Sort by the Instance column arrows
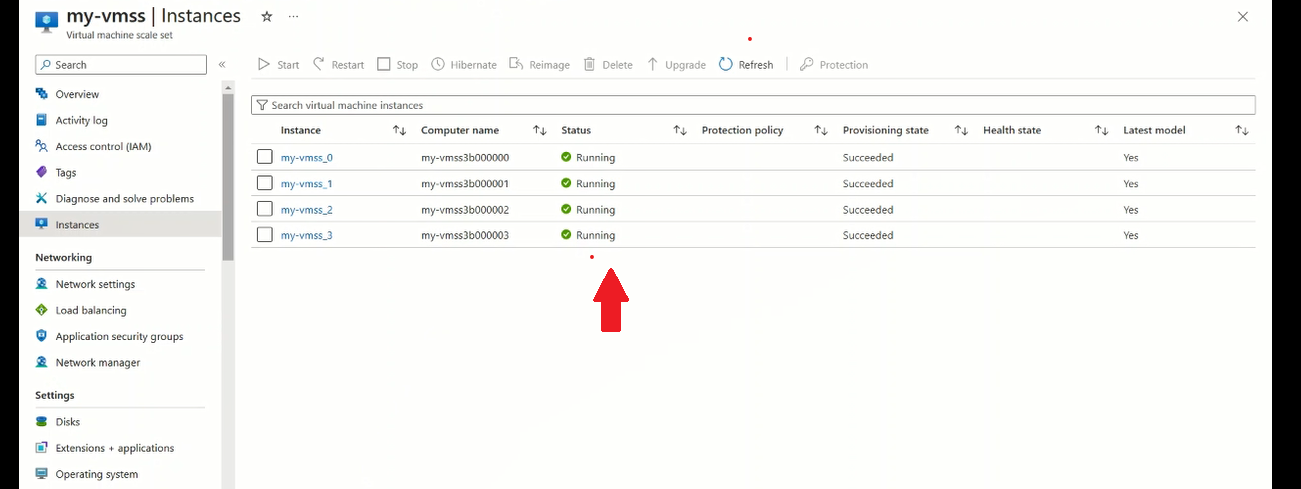Image resolution: width=1301 pixels, height=489 pixels. point(399,130)
